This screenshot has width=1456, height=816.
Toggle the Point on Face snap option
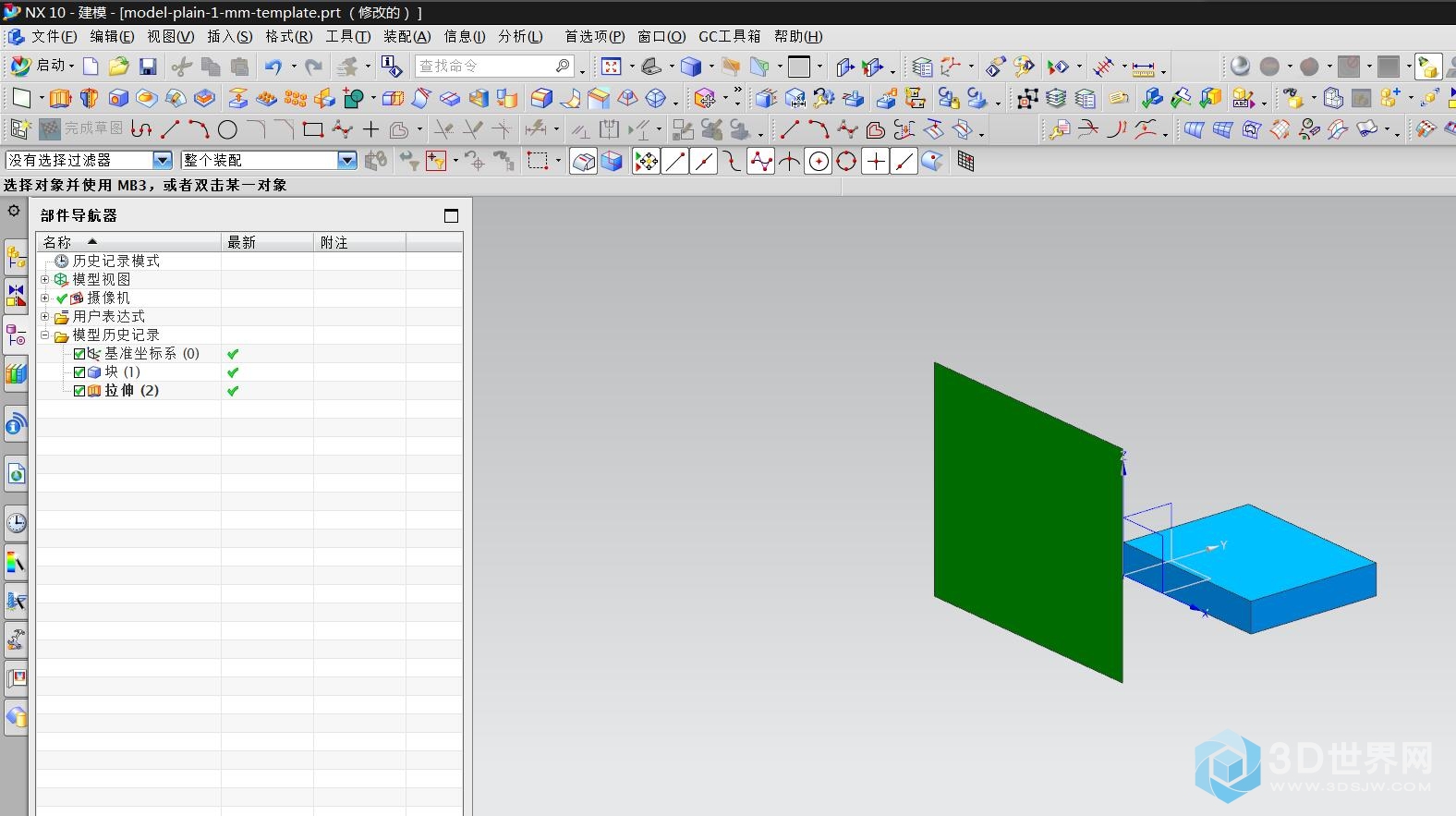pos(932,162)
